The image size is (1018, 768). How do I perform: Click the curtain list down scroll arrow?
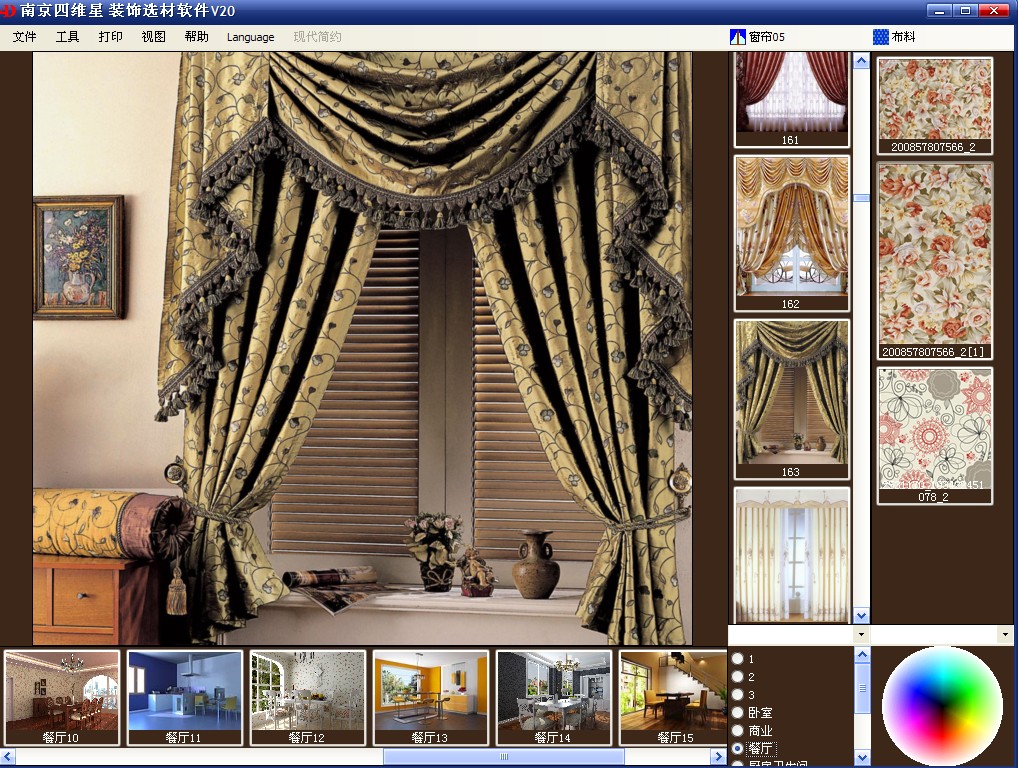[x=862, y=615]
